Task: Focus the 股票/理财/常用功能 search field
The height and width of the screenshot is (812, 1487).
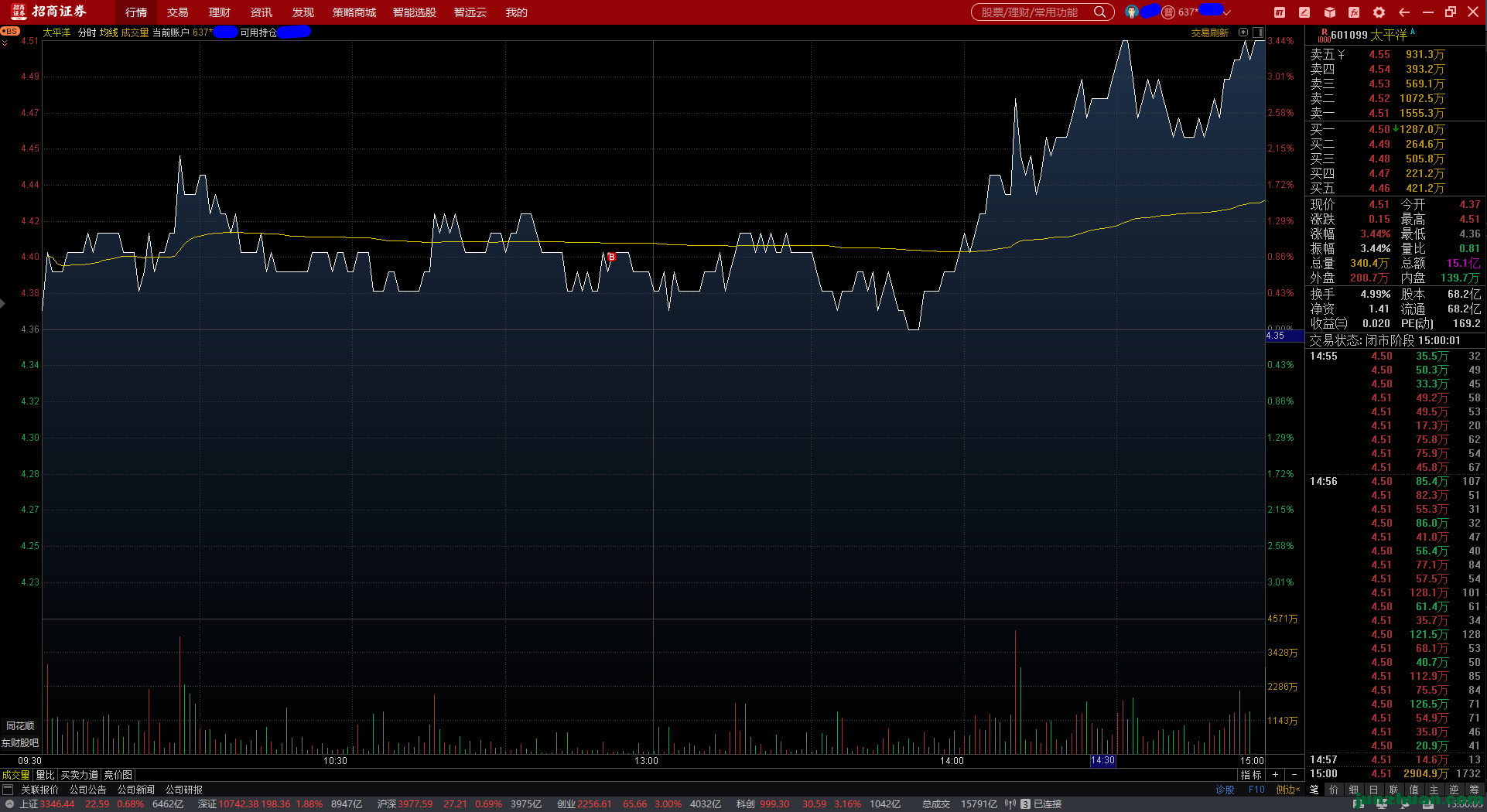Action: click(1042, 12)
